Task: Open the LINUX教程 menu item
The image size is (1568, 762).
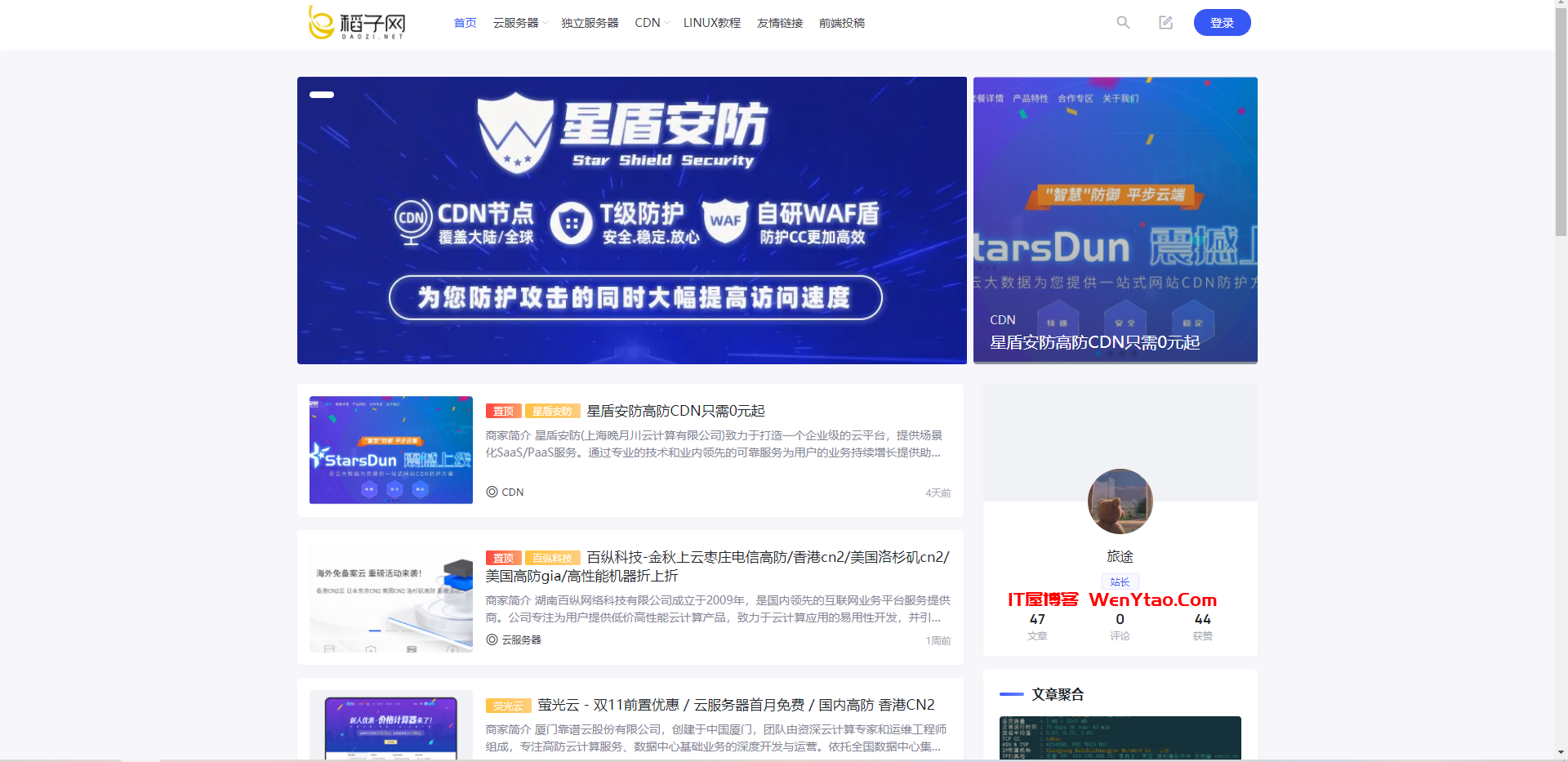Action: 712,23
